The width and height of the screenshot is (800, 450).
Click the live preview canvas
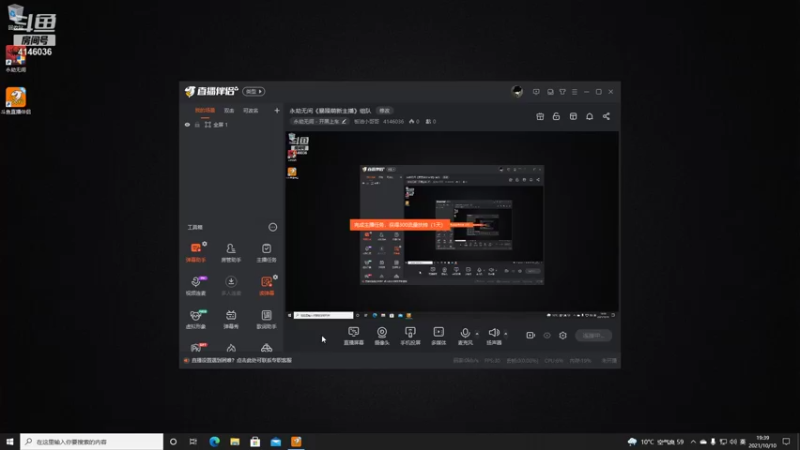click(x=452, y=225)
